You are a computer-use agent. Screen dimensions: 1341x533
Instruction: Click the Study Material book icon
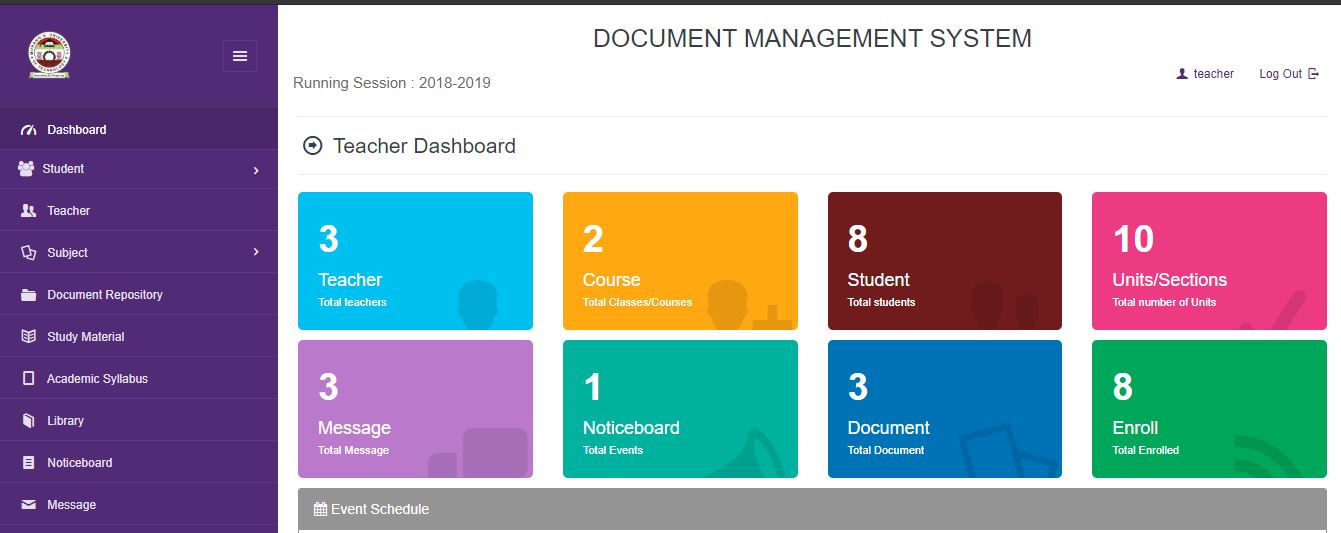click(x=28, y=337)
